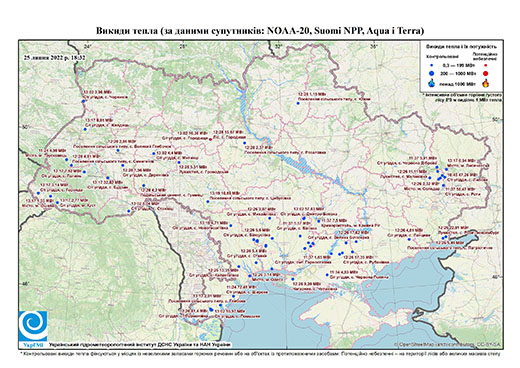Viewport: 520px width, 368px height.
Task: Select the blue marker labeled 3.96 МВт
Action: 83,102
